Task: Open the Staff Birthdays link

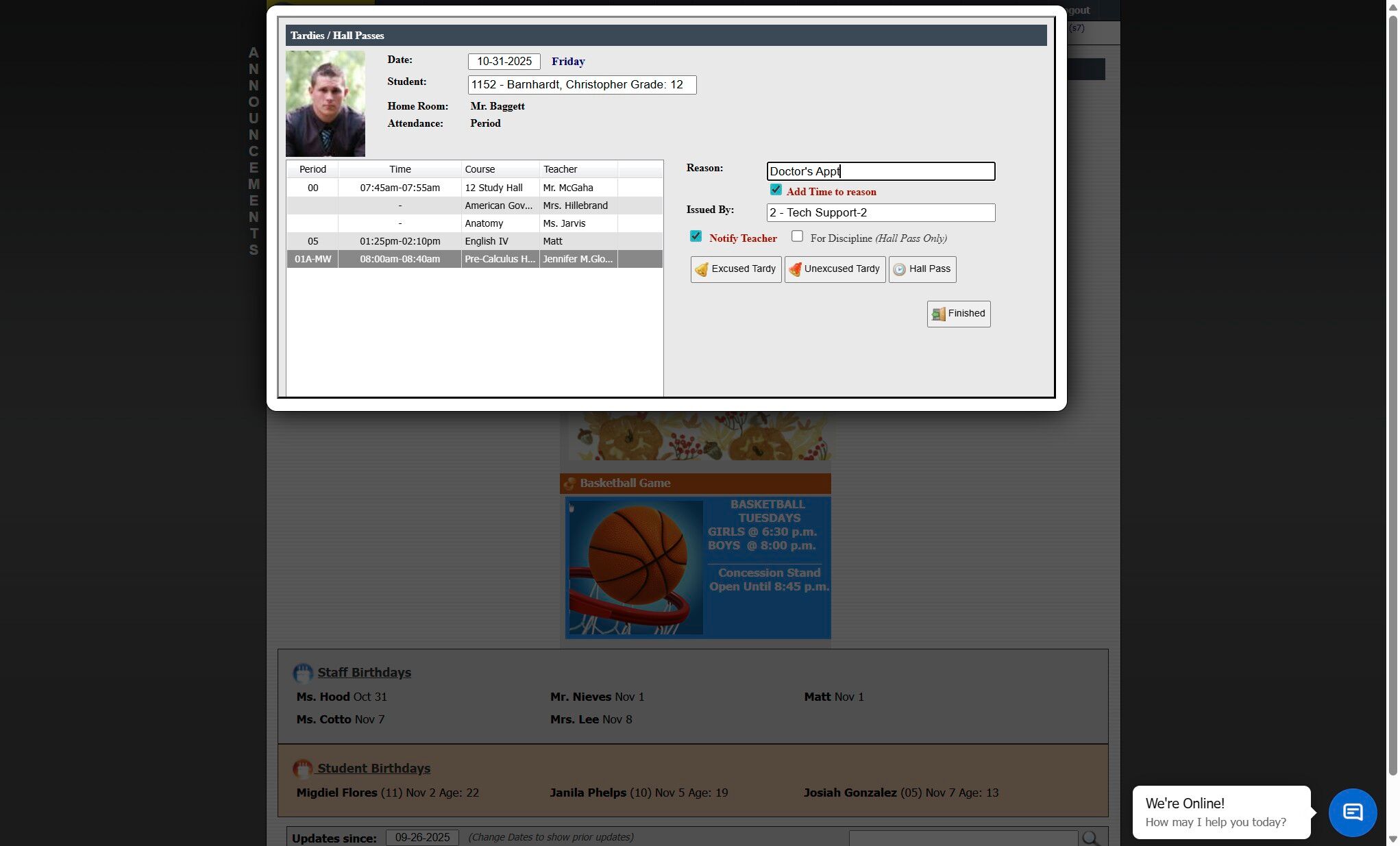Action: pos(364,673)
